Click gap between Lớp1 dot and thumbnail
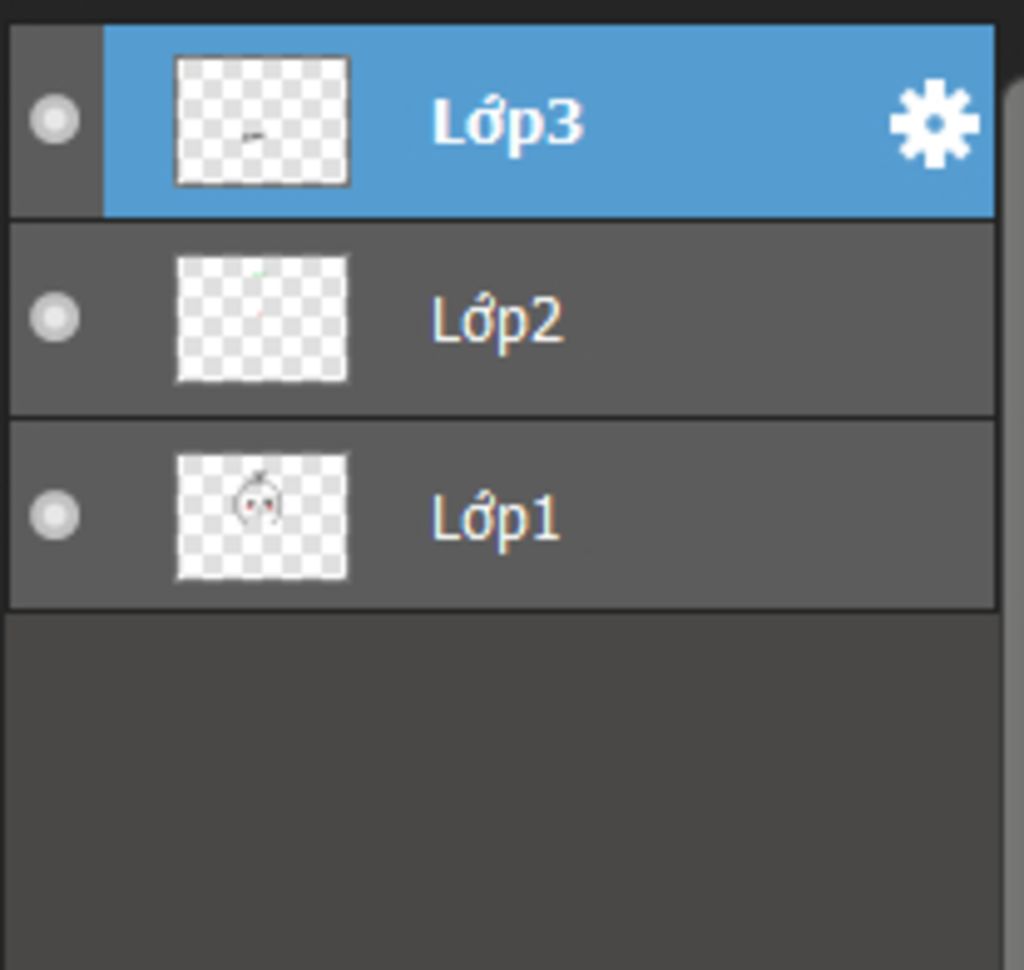The width and height of the screenshot is (1024, 970). [x=128, y=516]
